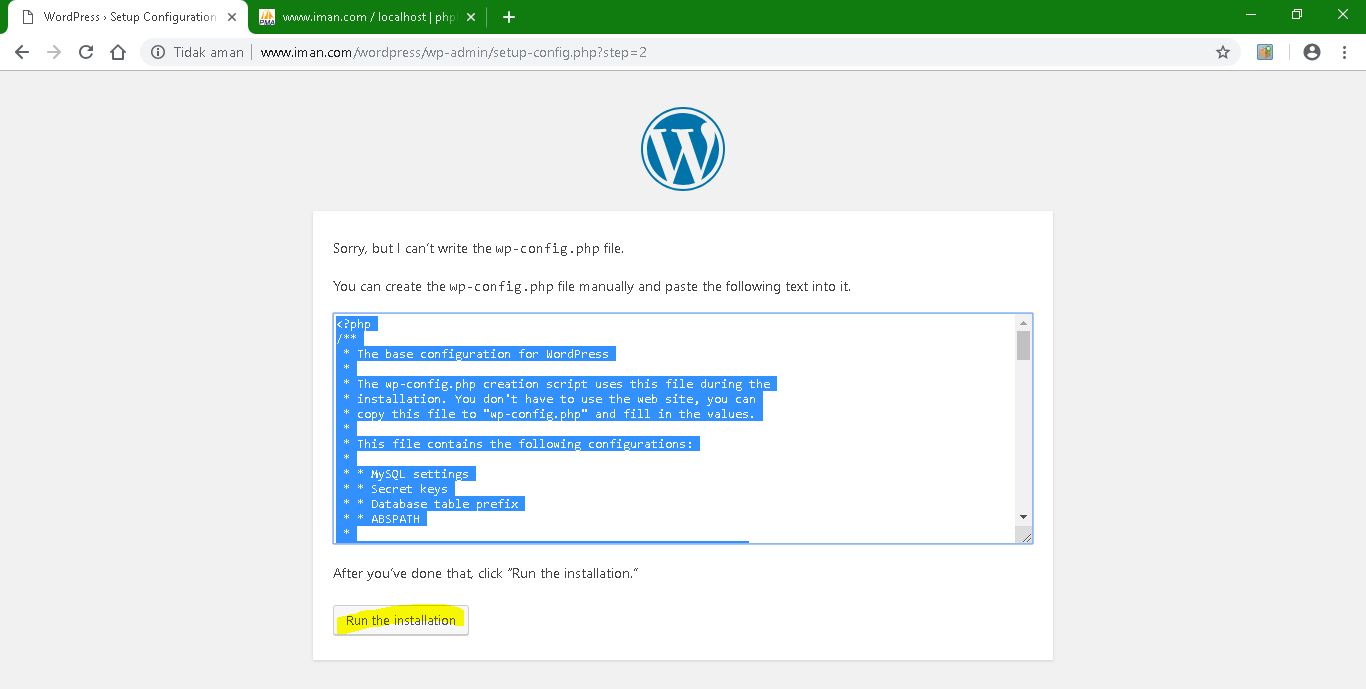Open a new tab with the plus button

(x=508, y=17)
